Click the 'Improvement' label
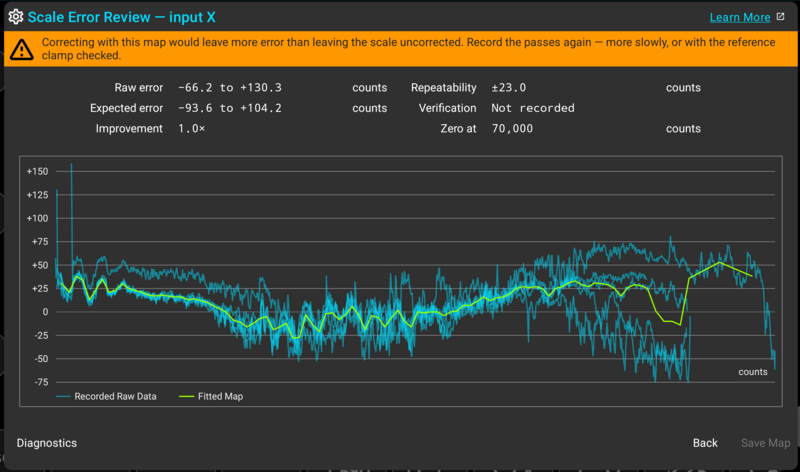 coord(129,129)
